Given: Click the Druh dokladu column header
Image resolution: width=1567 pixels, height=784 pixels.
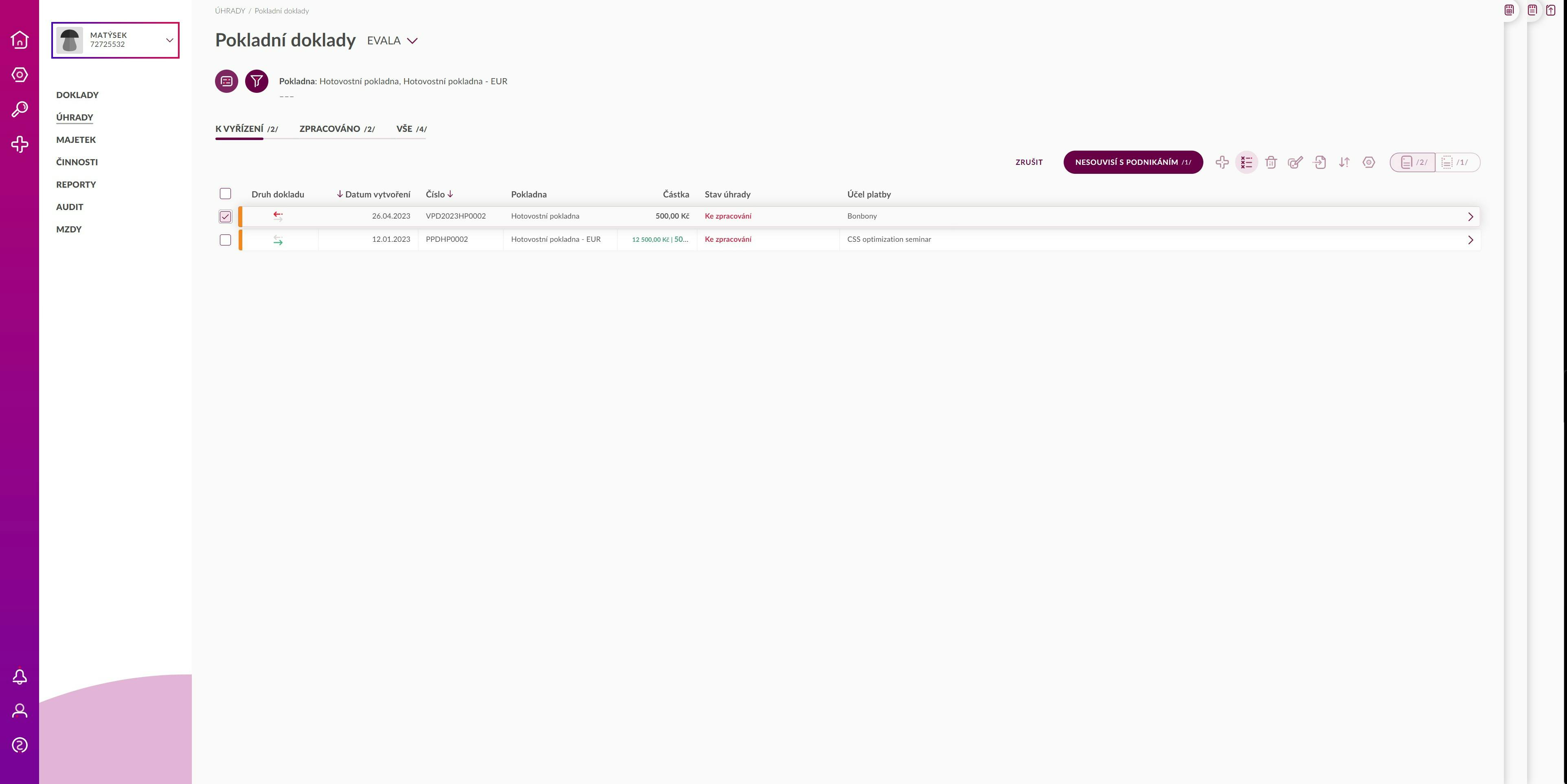Looking at the screenshot, I should click(278, 195).
